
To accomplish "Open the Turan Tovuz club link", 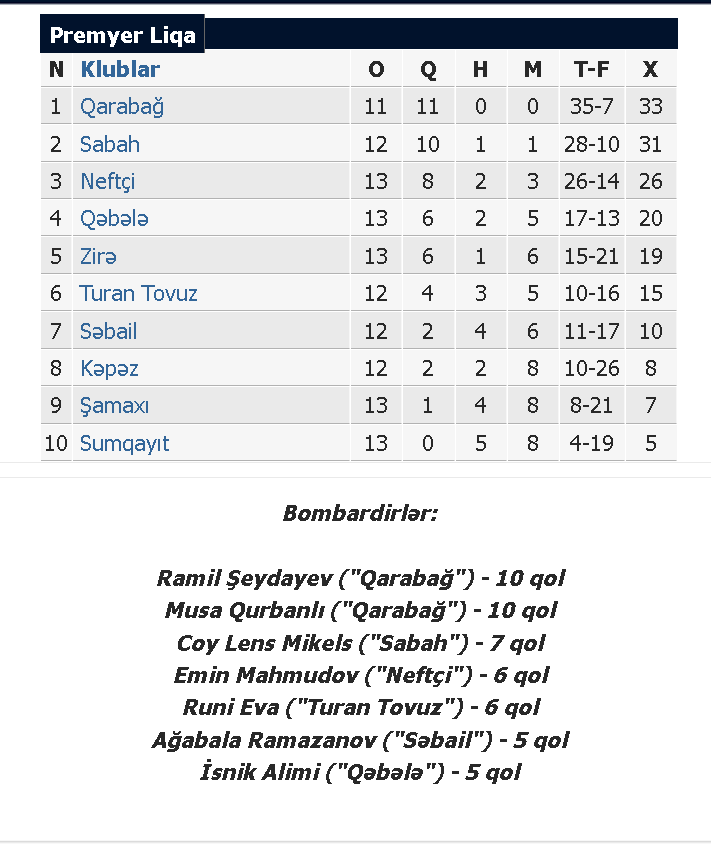I will [138, 294].
